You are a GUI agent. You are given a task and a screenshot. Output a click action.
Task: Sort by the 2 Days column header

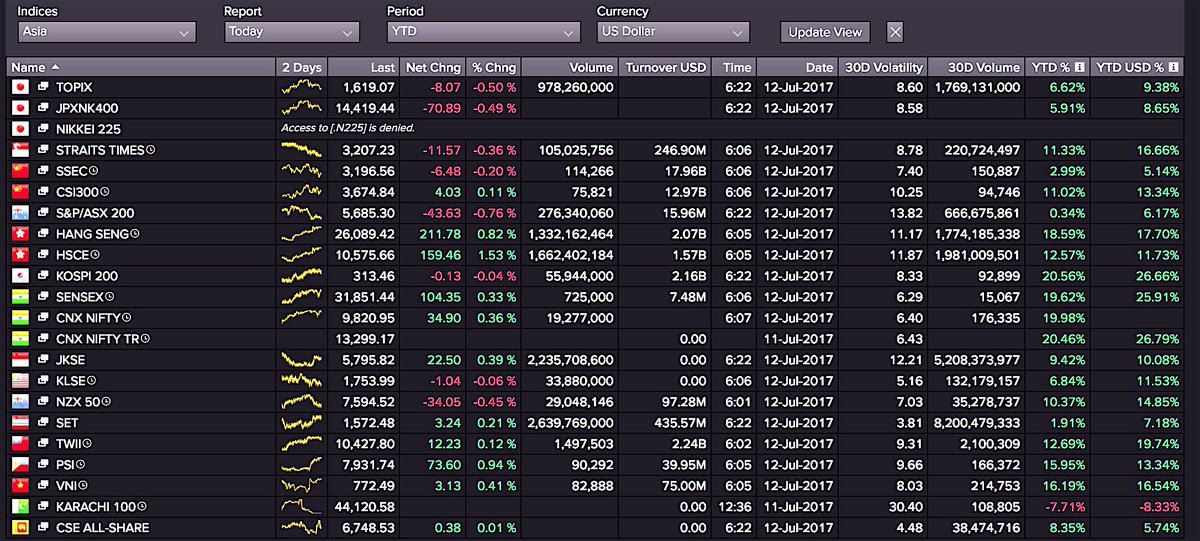(x=302, y=67)
